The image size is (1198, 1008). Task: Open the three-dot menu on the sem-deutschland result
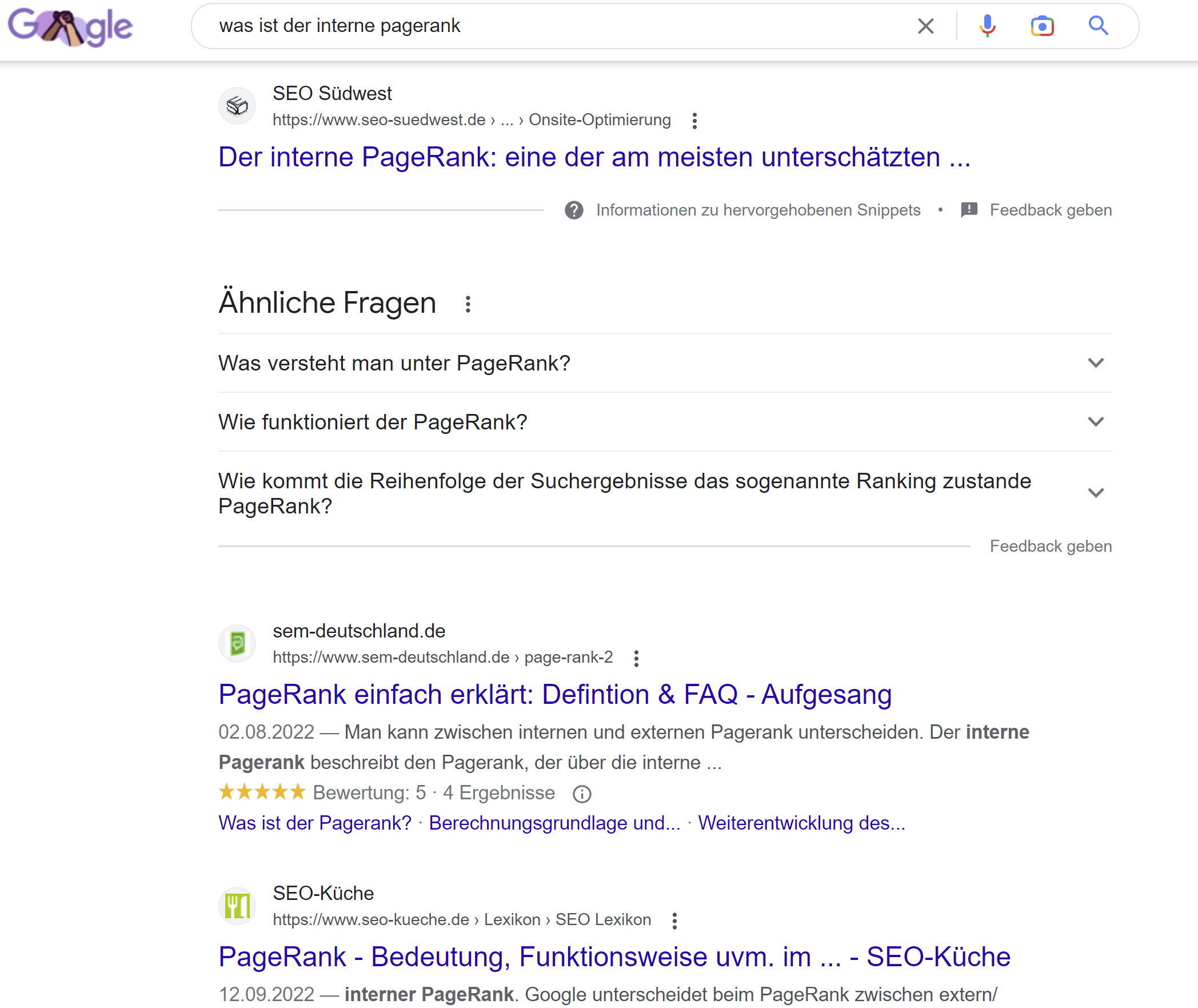636,658
